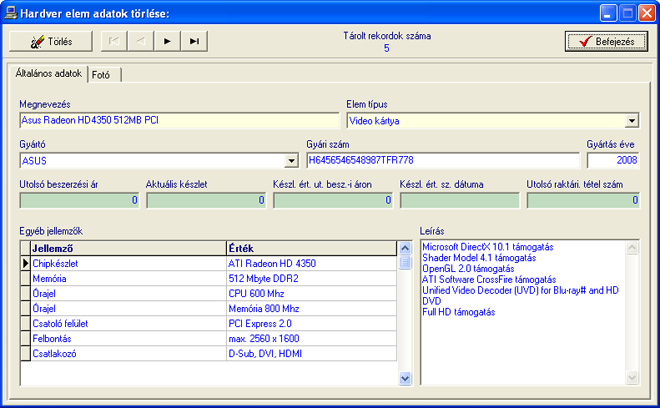Click the features grid scroll down arrow
This screenshot has width=660, height=408.
pos(405,379)
